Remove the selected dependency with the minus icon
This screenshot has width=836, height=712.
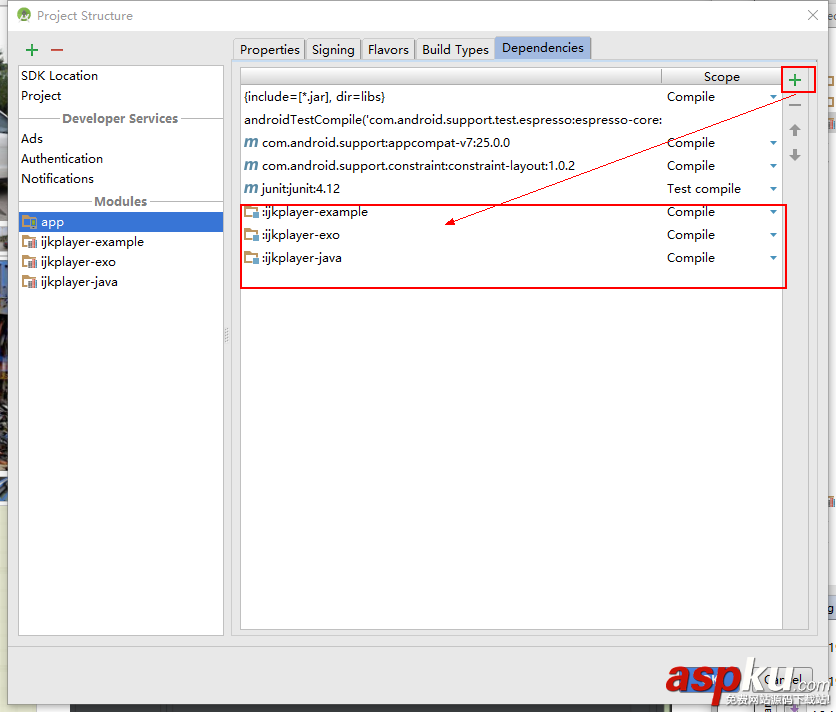[795, 104]
